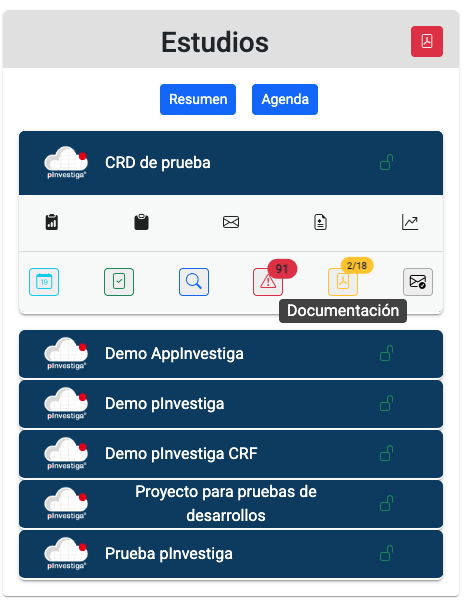Click the red PDF export icon in the header

point(426,41)
